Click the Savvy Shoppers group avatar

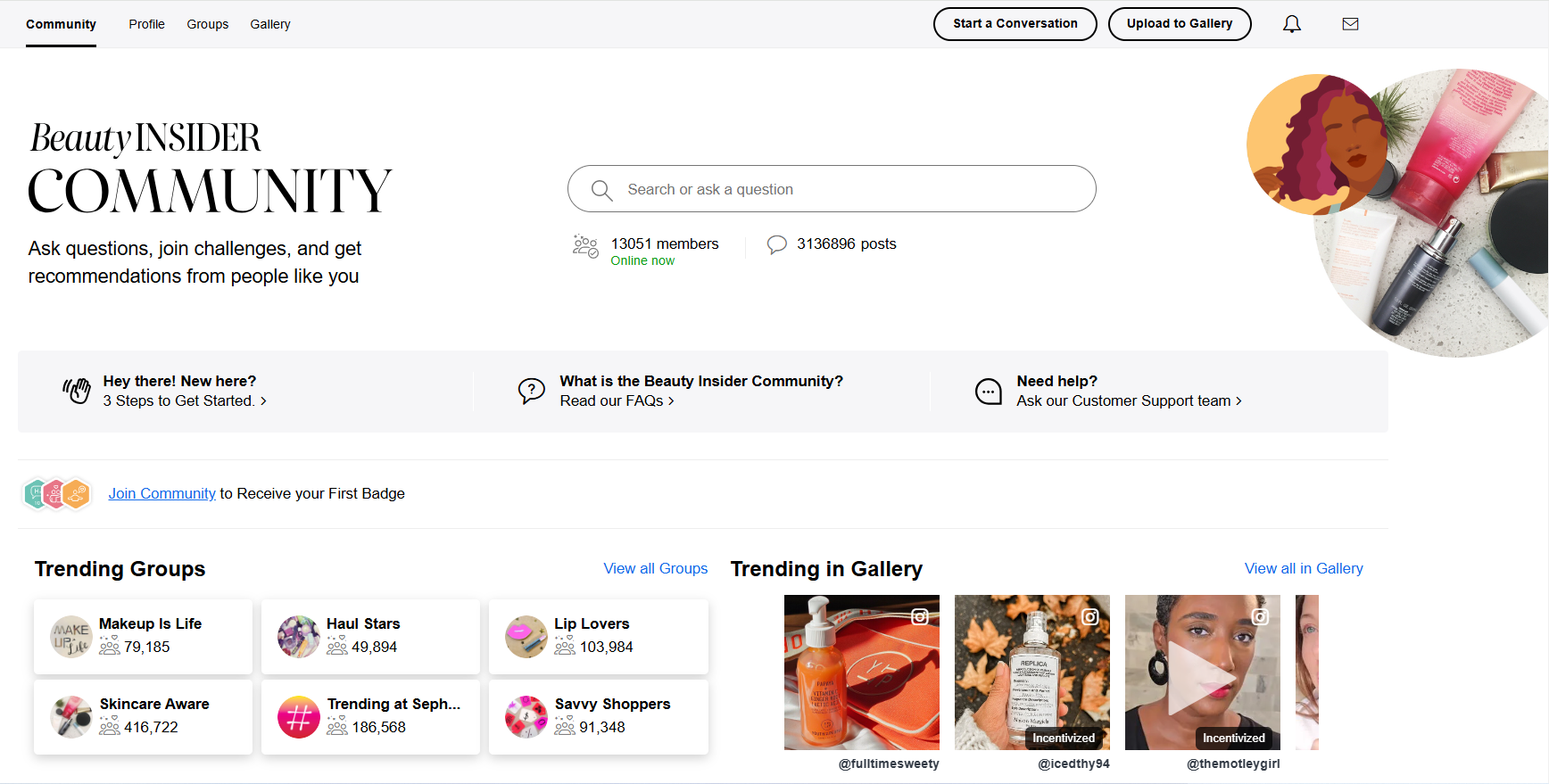(x=526, y=717)
